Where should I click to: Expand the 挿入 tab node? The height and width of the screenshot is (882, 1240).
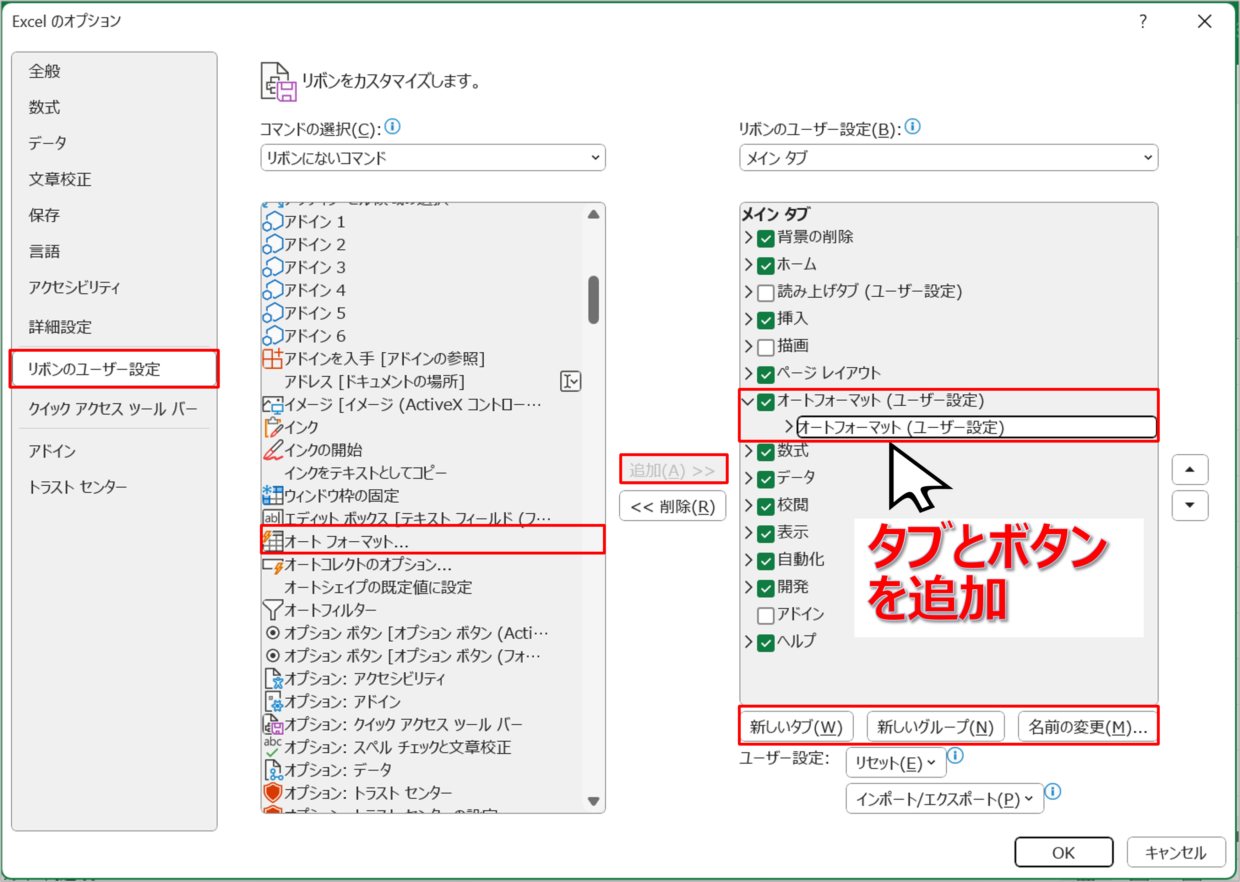[748, 319]
